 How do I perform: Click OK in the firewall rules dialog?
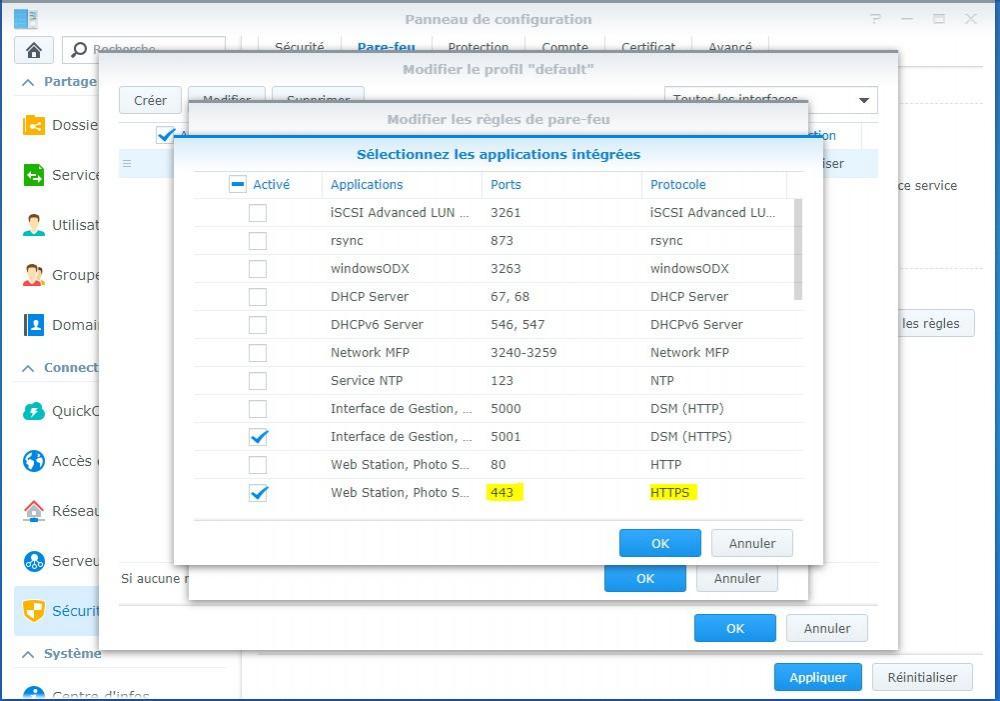[645, 579]
